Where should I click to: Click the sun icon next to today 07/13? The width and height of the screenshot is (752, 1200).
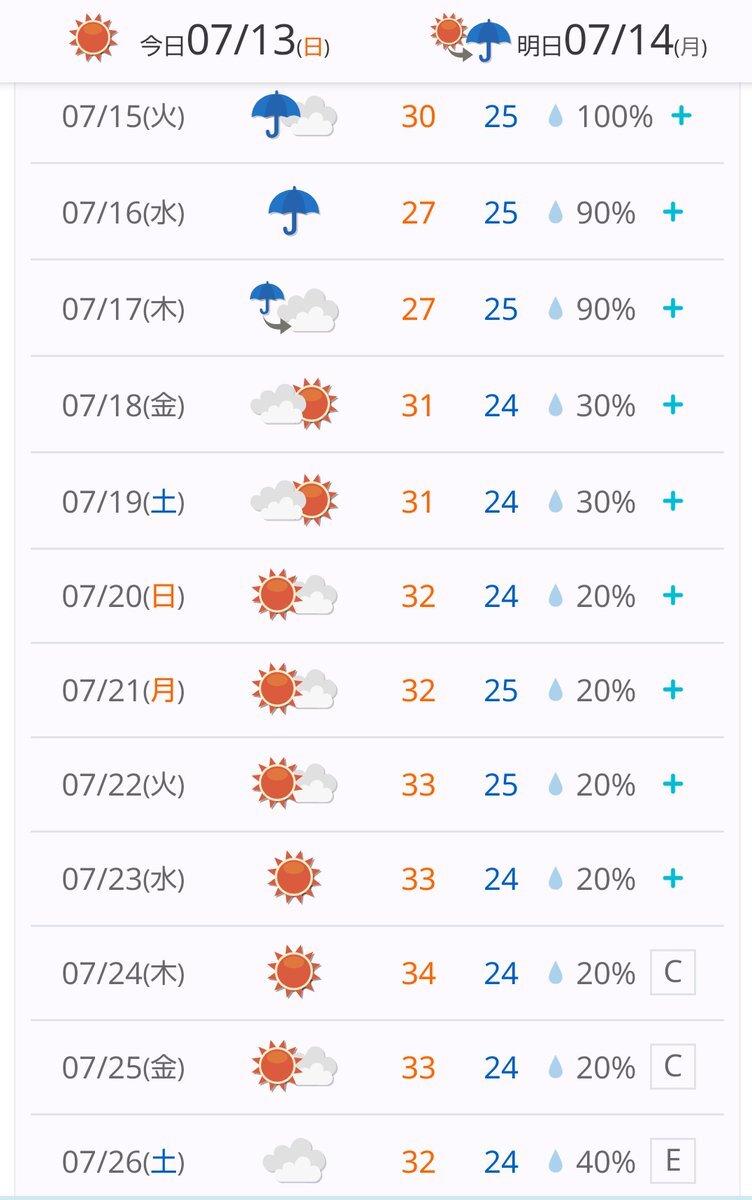tap(94, 39)
